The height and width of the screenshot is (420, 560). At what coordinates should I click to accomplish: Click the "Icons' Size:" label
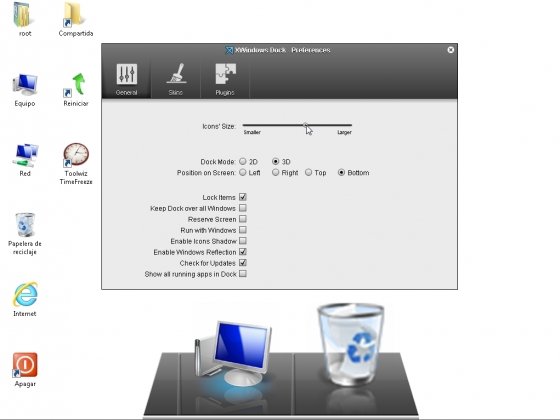pyautogui.click(x=219, y=126)
